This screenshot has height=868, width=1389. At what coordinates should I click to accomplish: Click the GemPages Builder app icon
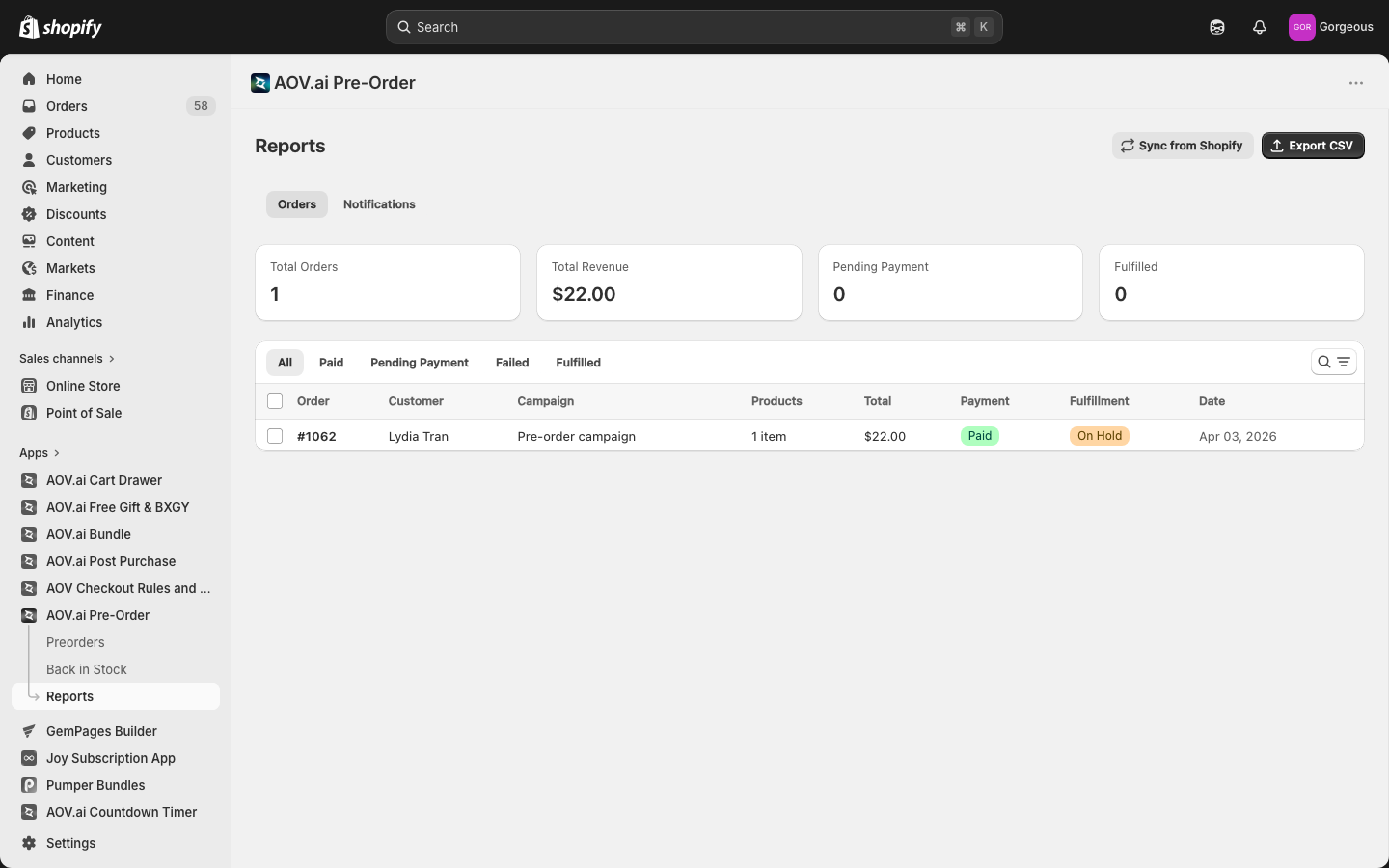[x=29, y=731]
